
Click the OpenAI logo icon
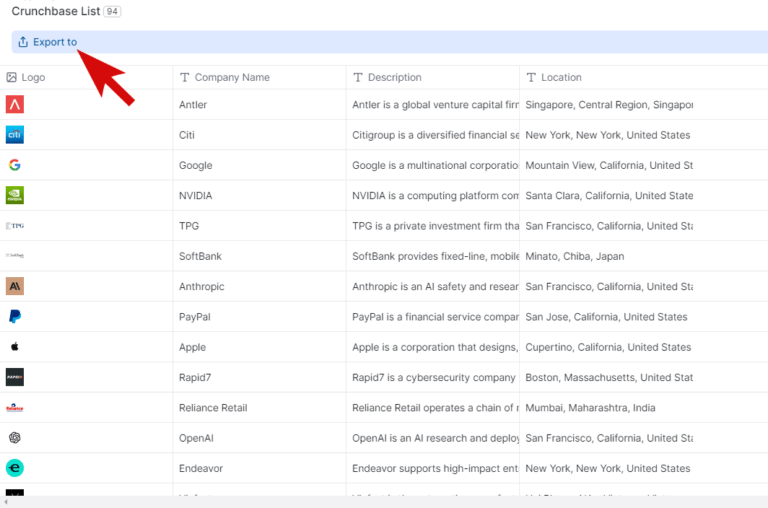coord(15,438)
